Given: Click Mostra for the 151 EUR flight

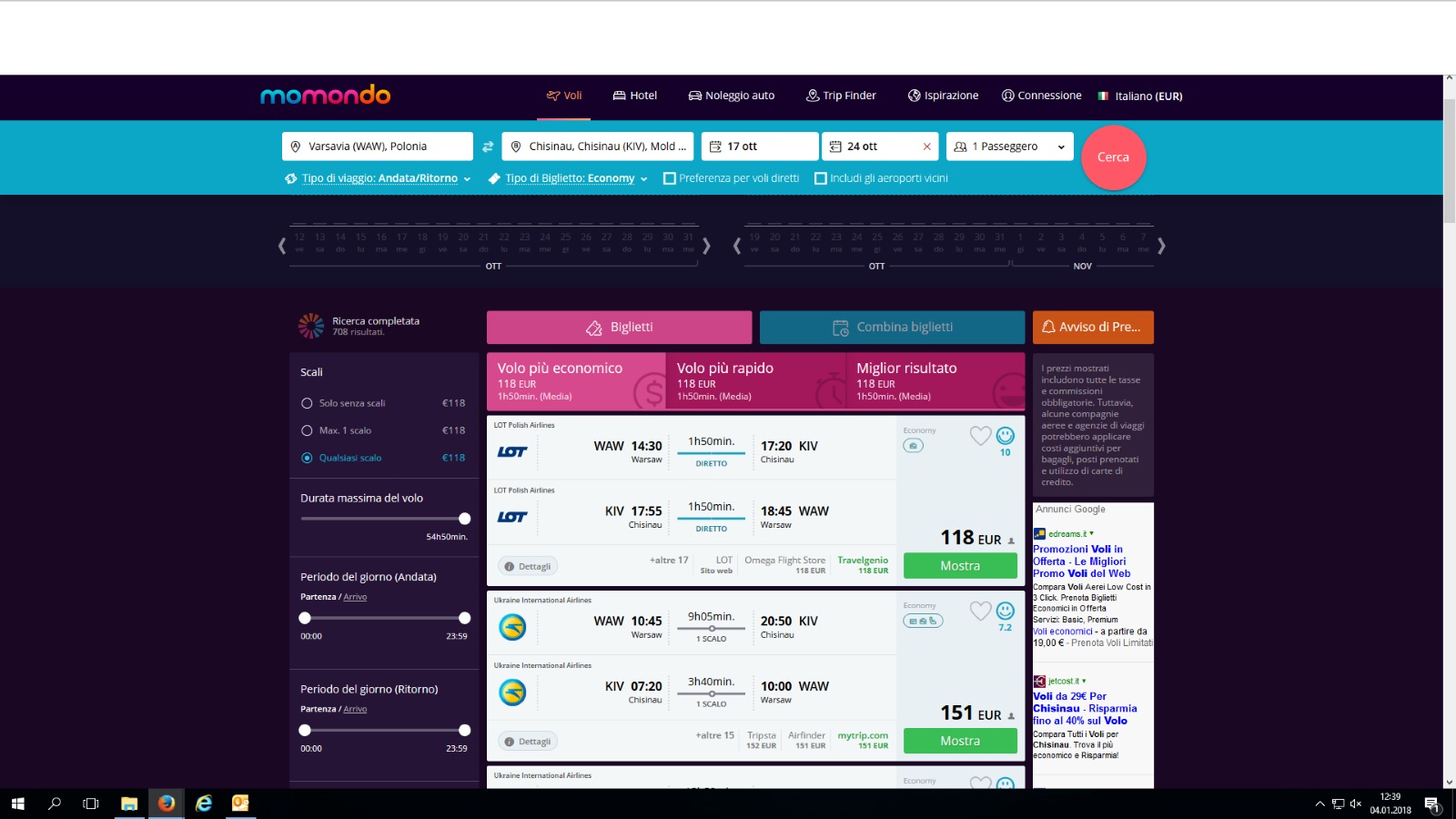Looking at the screenshot, I should click(960, 741).
